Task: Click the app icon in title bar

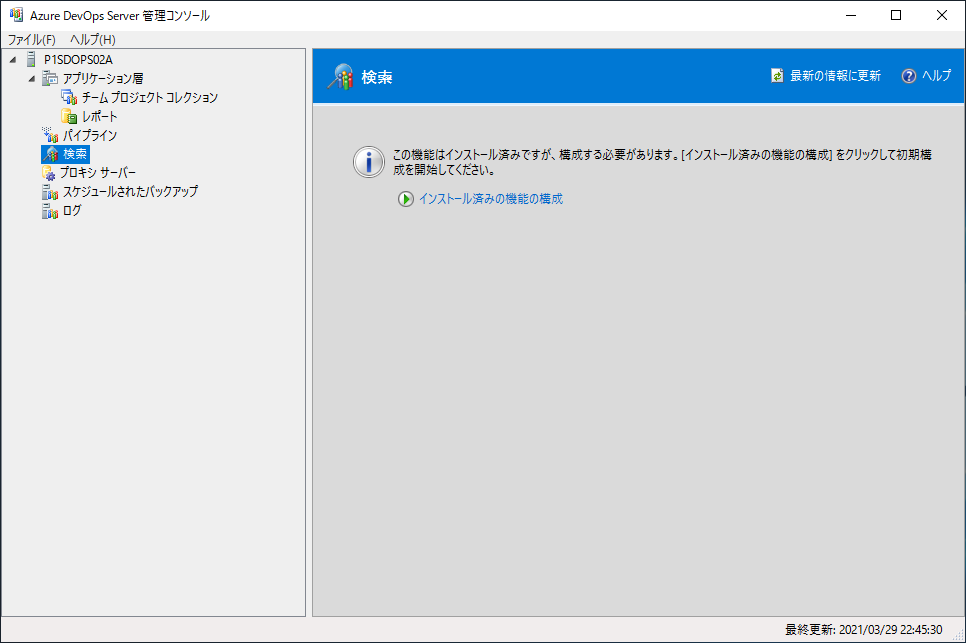Action: click(16, 15)
